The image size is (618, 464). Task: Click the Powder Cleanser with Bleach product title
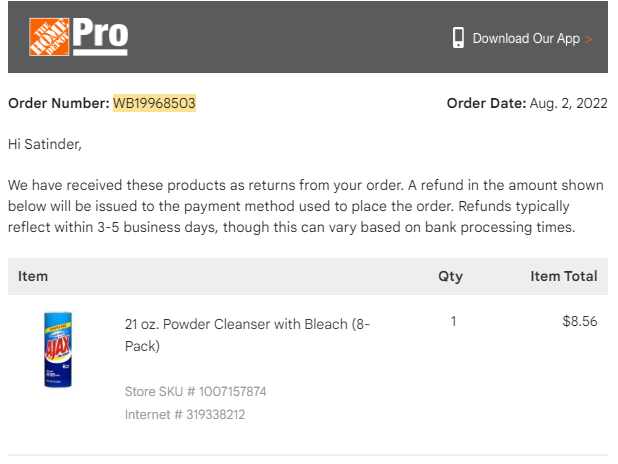247,335
